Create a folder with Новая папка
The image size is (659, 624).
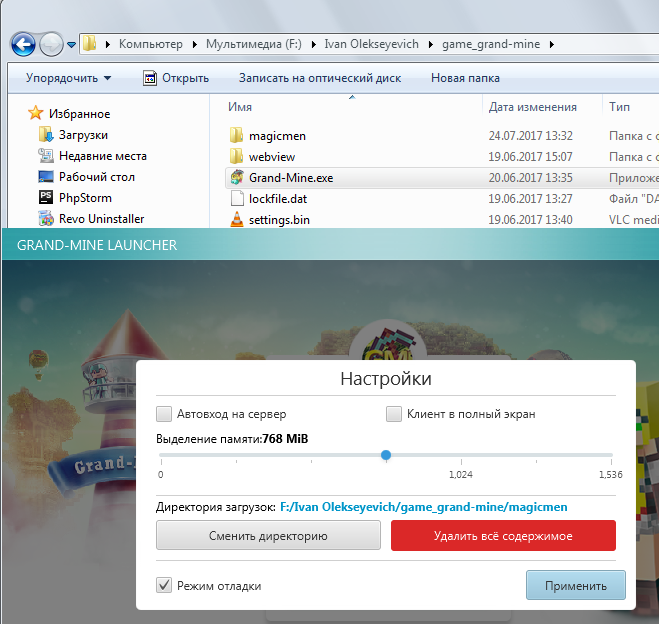point(465,78)
